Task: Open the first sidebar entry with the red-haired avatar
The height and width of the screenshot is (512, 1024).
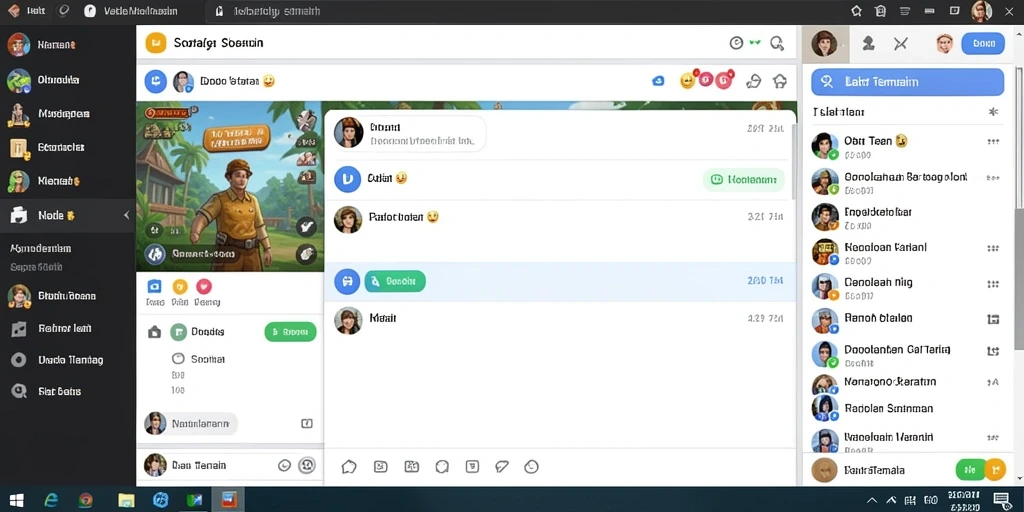Action: pos(68,45)
